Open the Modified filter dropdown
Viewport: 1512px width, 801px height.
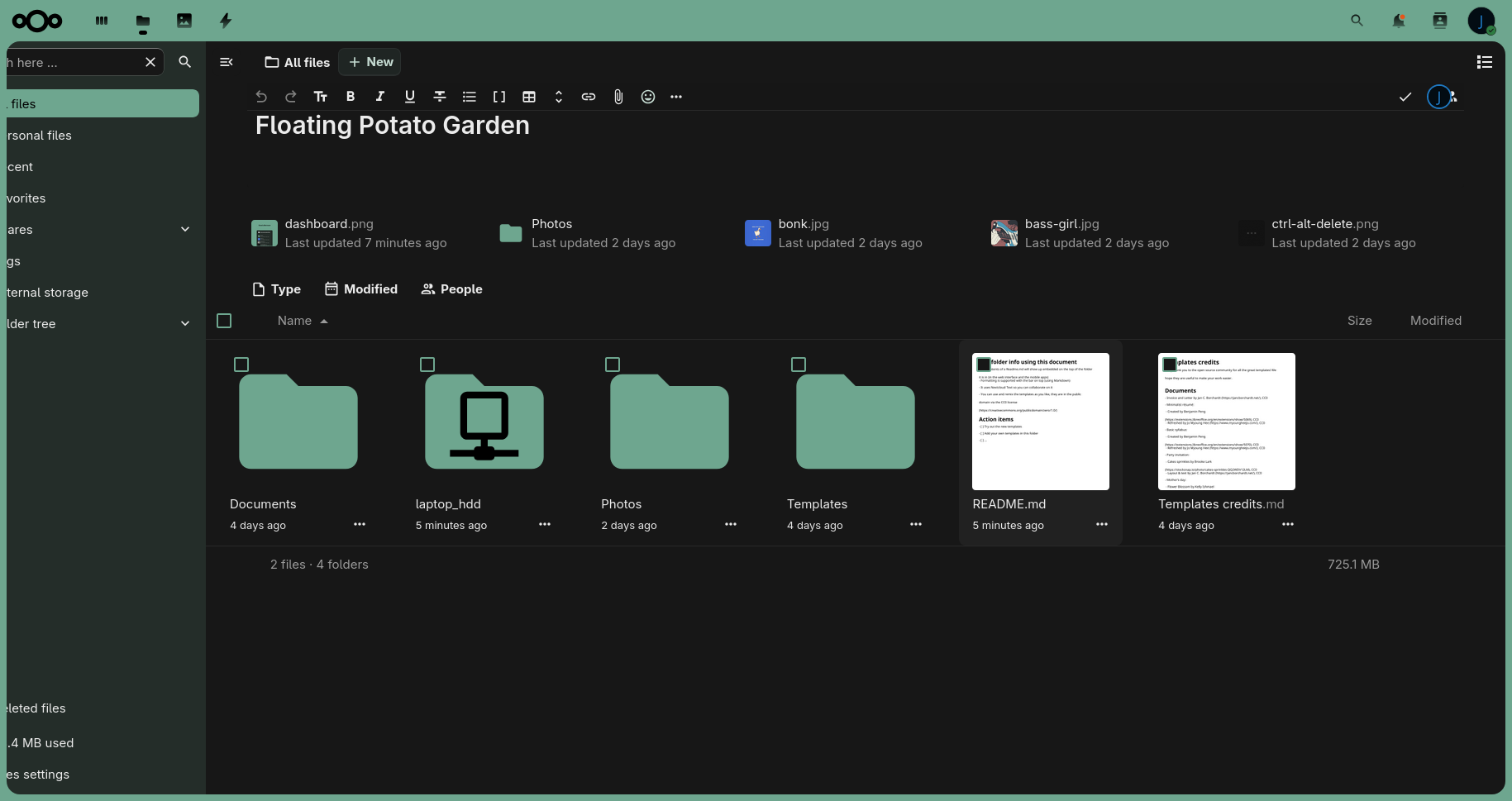pos(361,289)
